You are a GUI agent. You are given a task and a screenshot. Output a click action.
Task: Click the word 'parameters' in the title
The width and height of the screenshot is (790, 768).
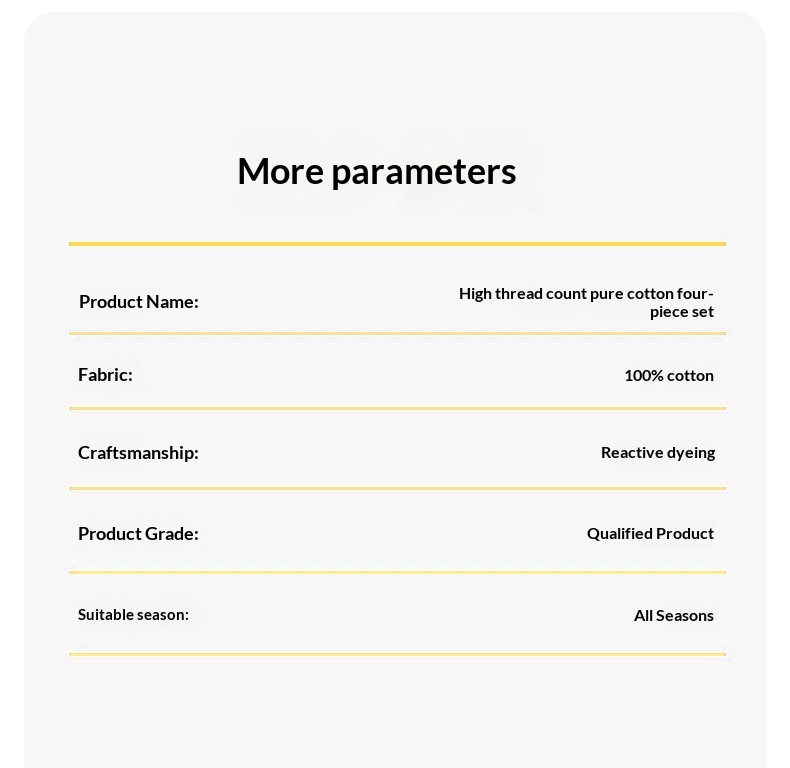point(424,173)
